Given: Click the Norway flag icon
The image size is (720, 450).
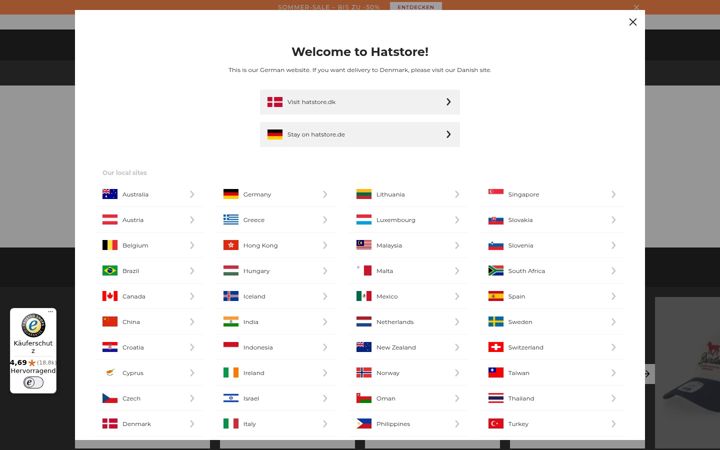Looking at the screenshot, I should tap(364, 373).
